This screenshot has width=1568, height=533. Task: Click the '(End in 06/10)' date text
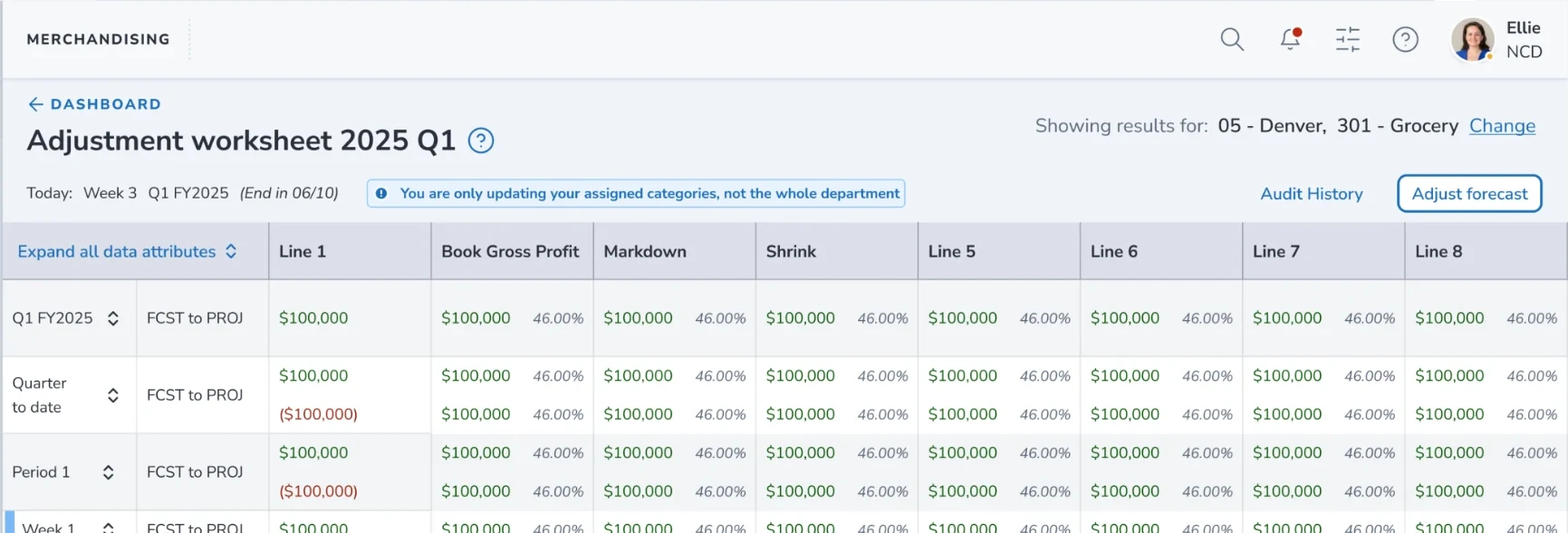point(289,193)
